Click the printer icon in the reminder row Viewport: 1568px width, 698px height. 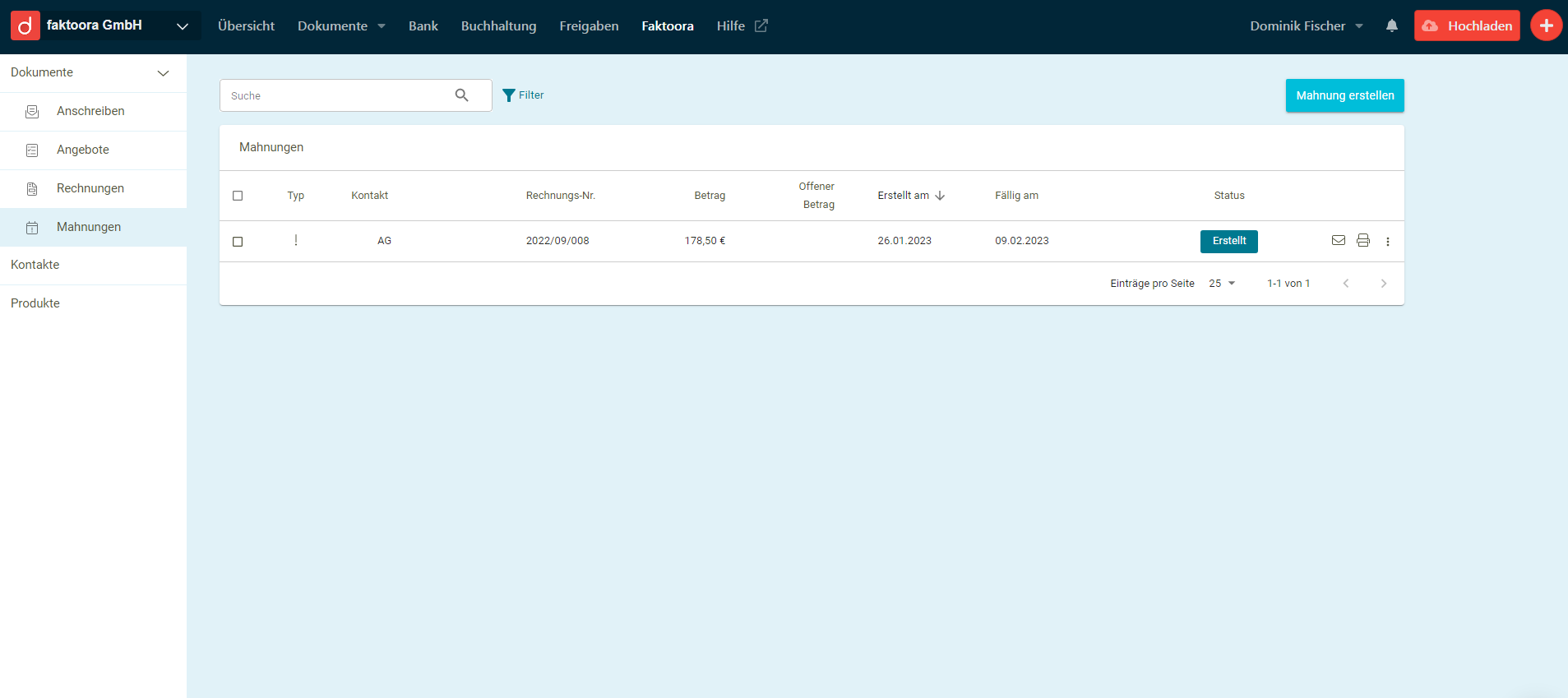coord(1362,241)
